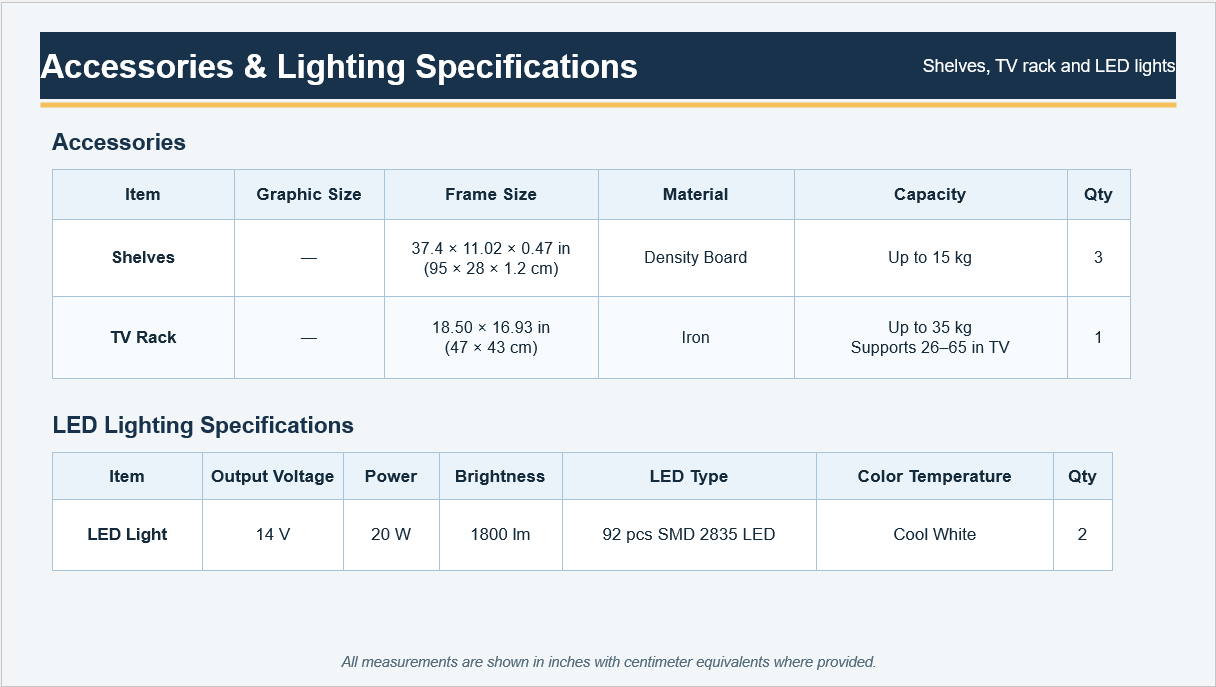Click the Up to 15 kg capacity cell
Viewport: 1216px width, 687px height.
click(930, 257)
